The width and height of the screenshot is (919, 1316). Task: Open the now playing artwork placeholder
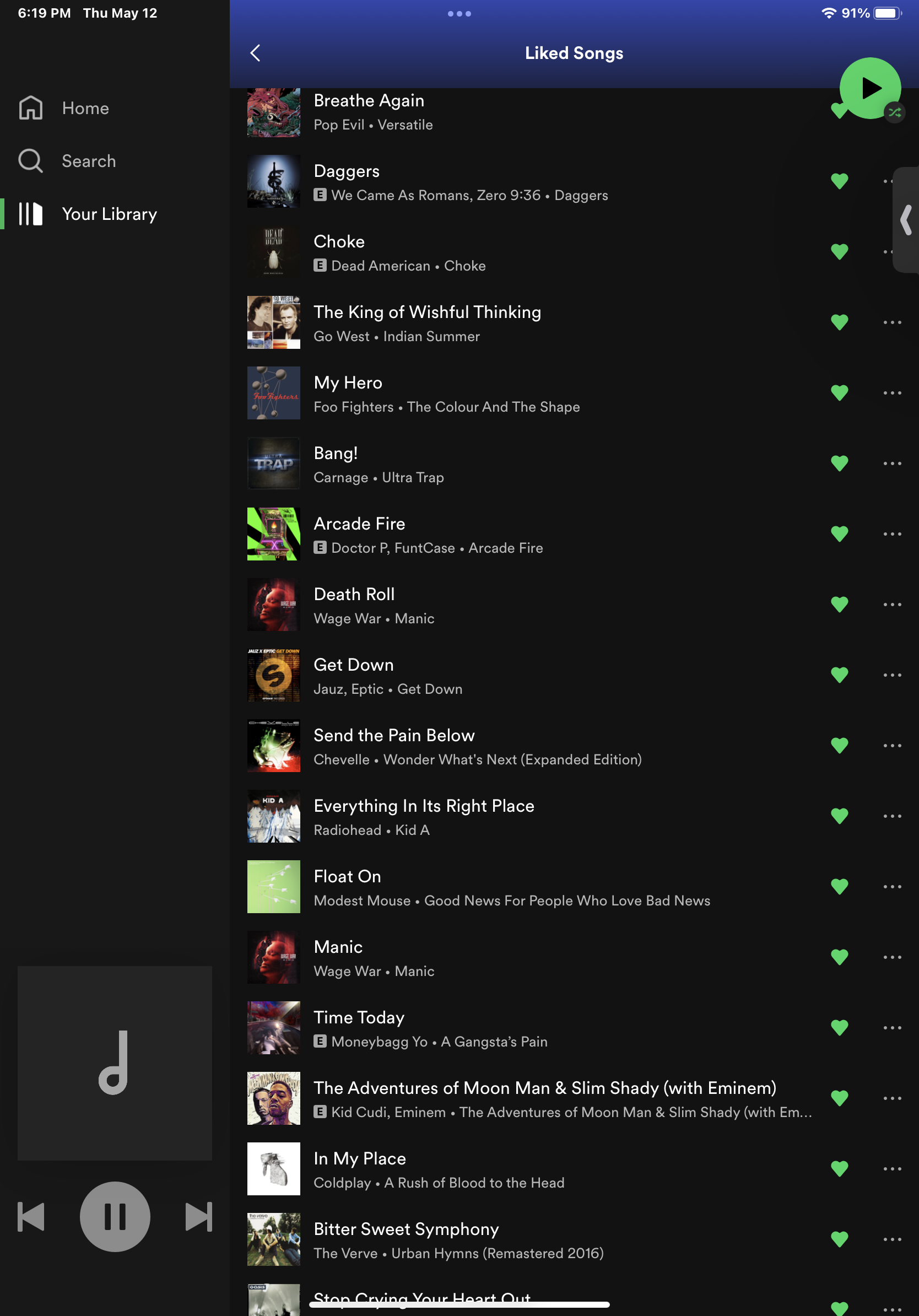pyautogui.click(x=115, y=1063)
